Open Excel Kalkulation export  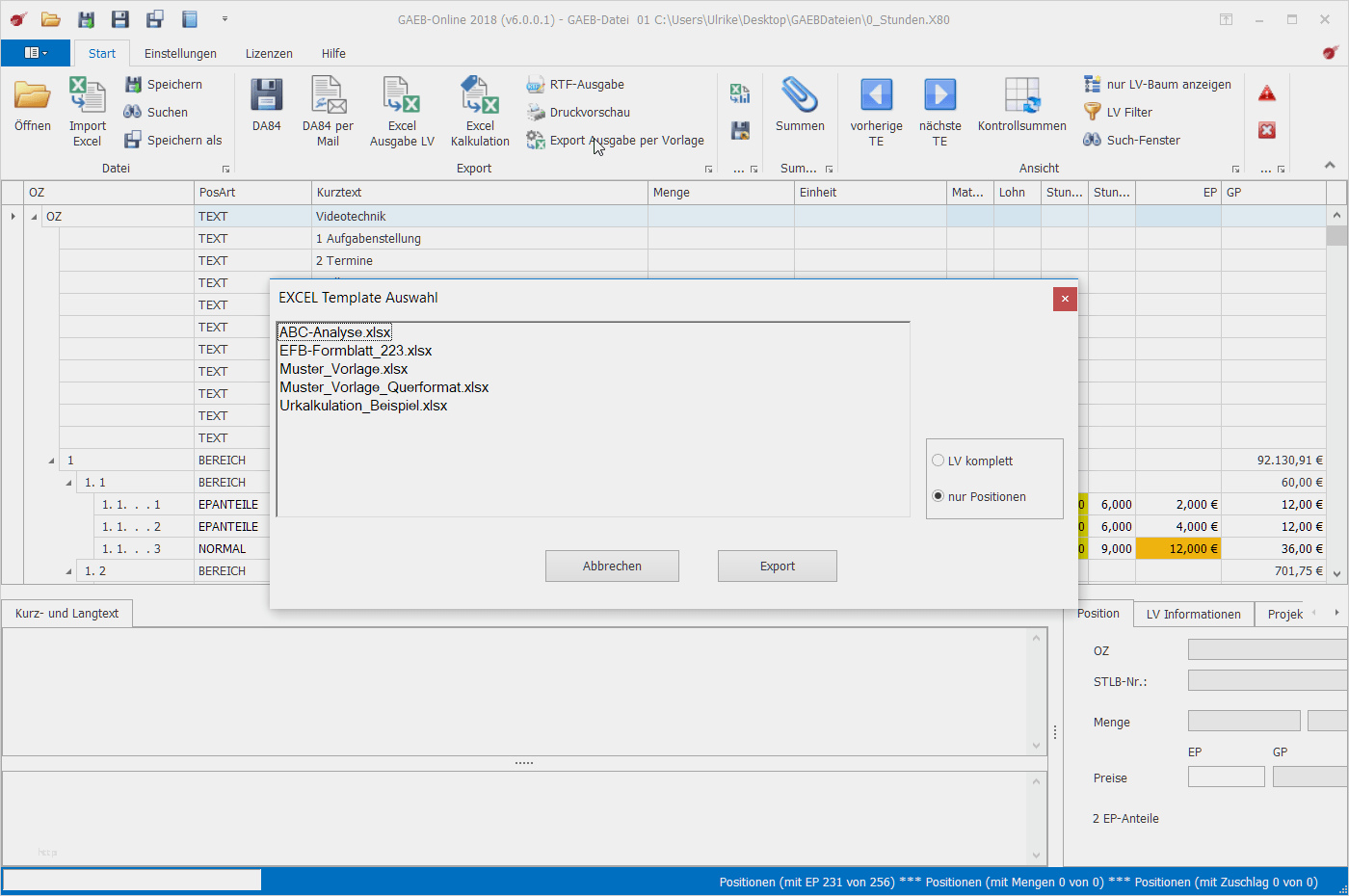pos(480,97)
